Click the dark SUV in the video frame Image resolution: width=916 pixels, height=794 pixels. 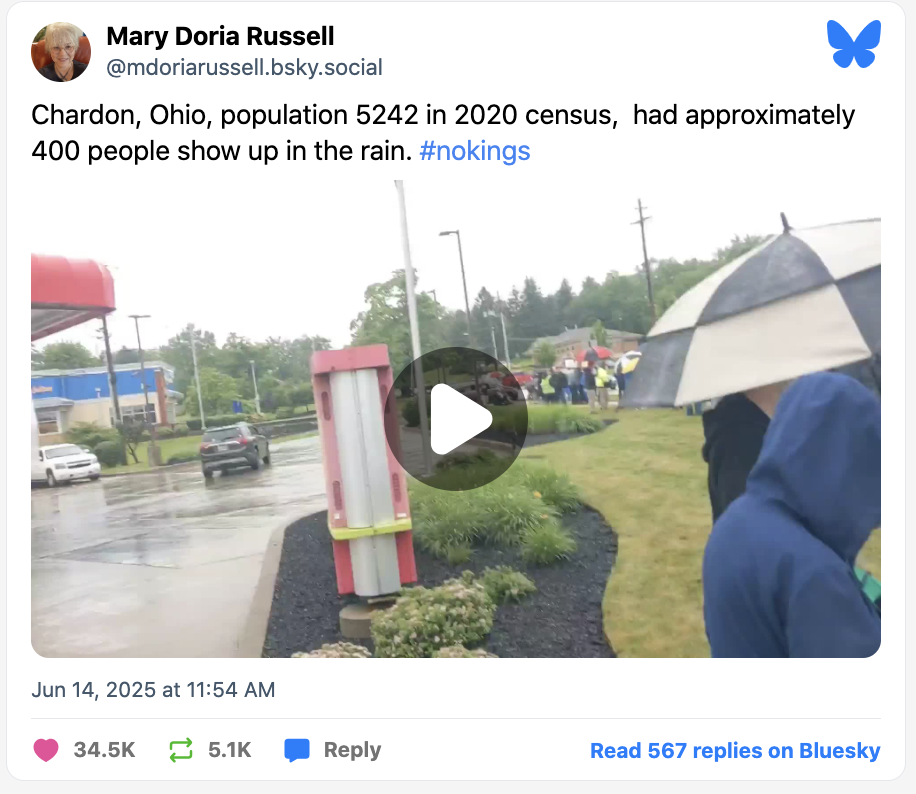[x=235, y=448]
